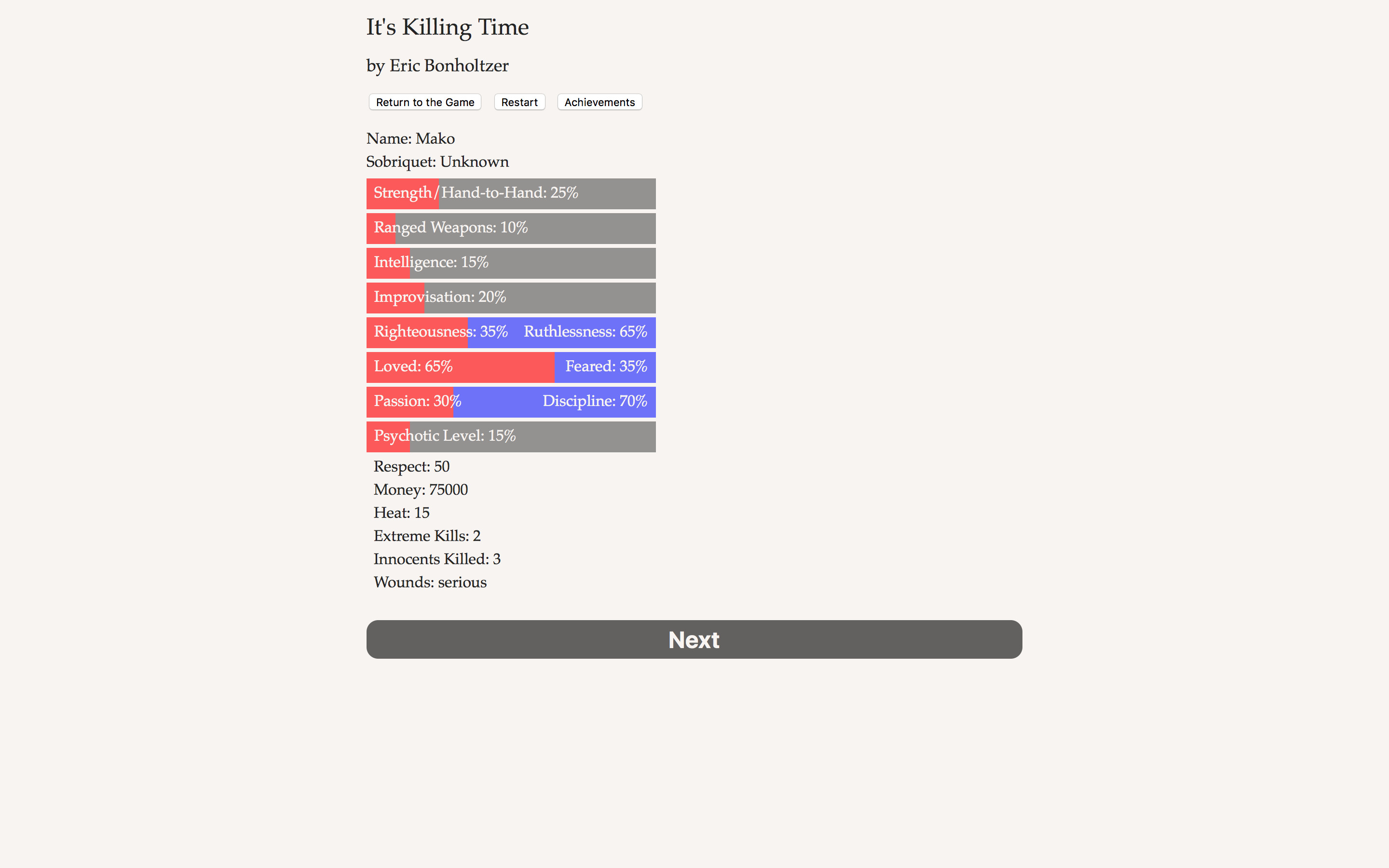Select the Name: Mako text line
Image resolution: width=1389 pixels, height=868 pixels.
410,138
